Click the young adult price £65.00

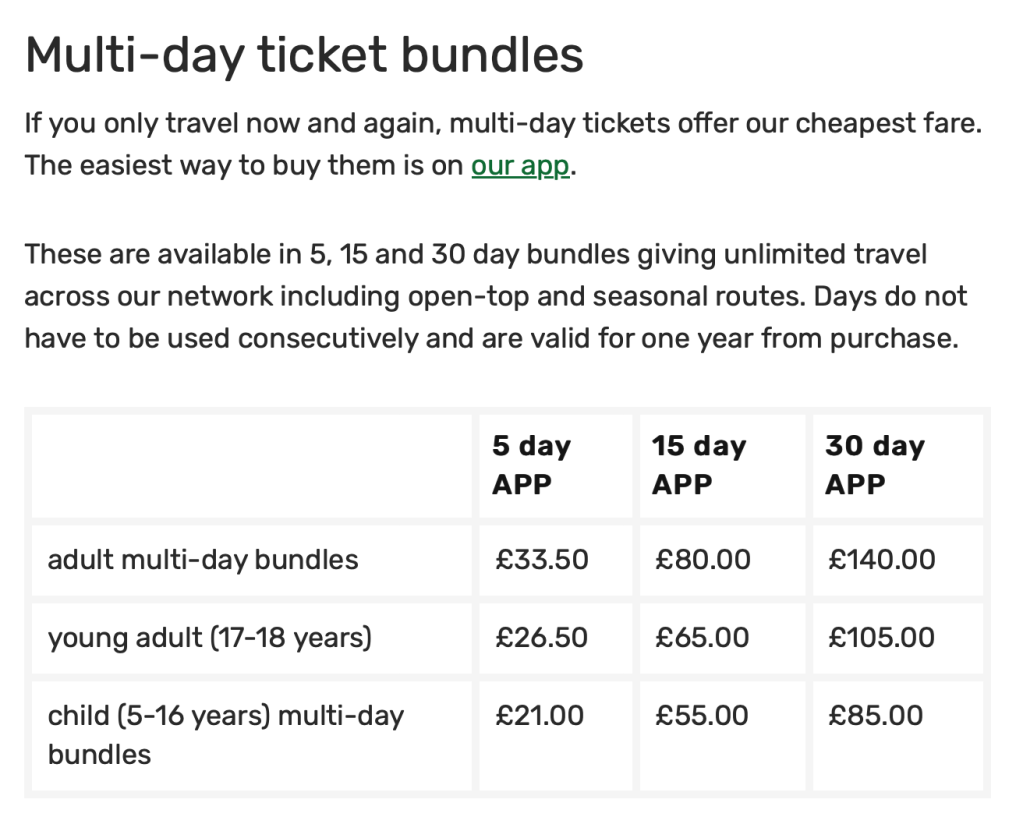point(702,637)
